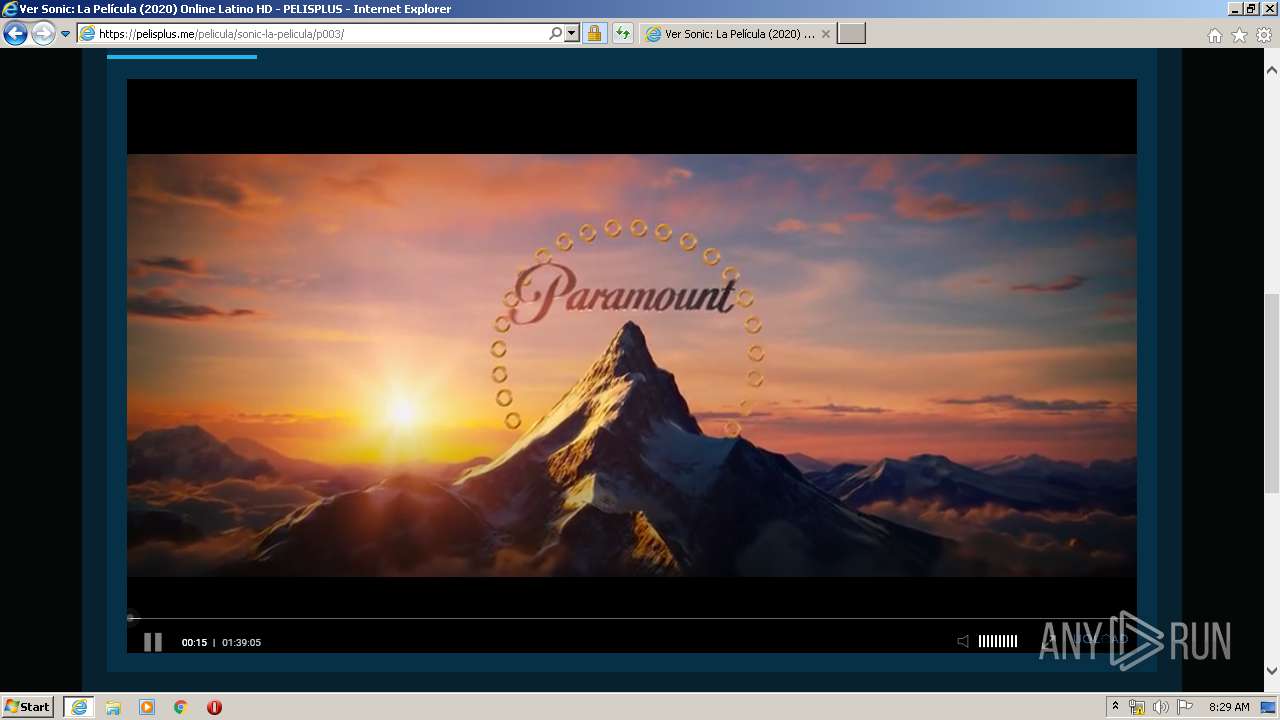Screen dimensions: 1280x720
Task: Launch Windows Media Player from taskbar
Action: [147, 707]
